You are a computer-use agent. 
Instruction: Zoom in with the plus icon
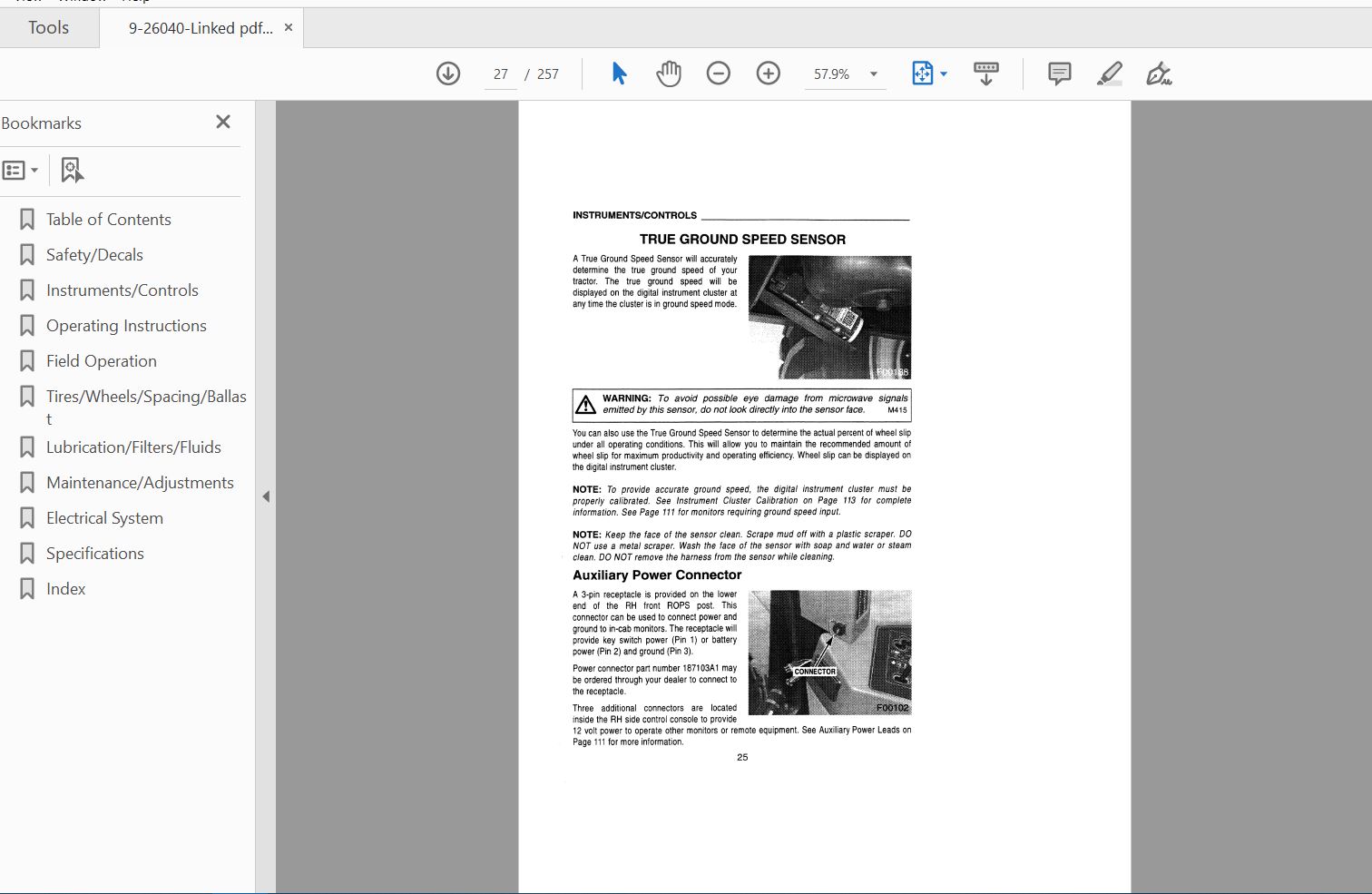[769, 74]
